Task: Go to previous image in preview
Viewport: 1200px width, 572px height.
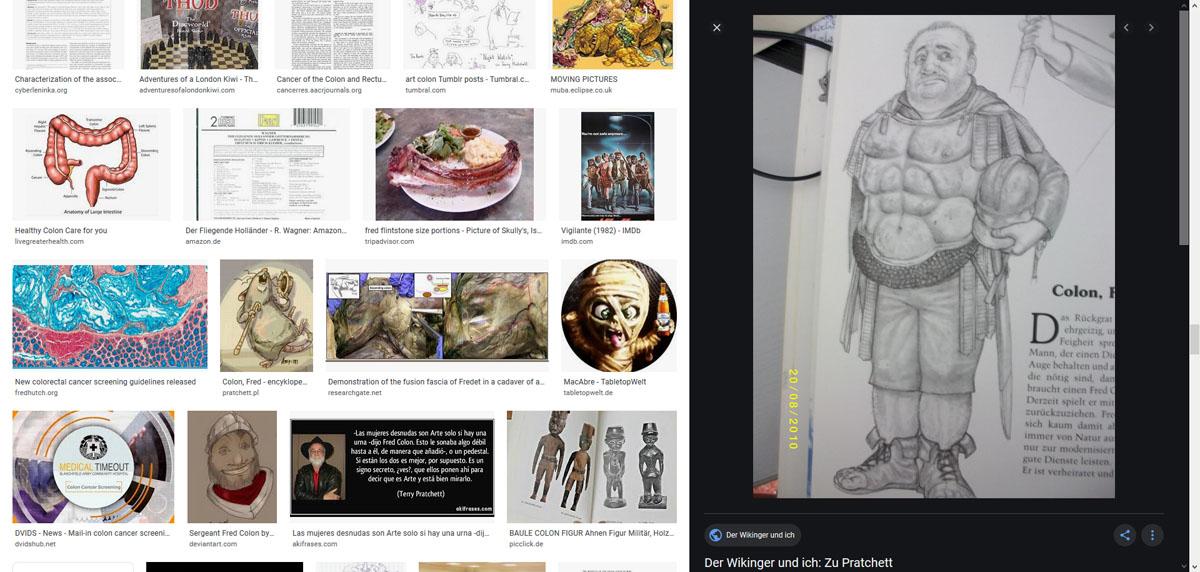Action: tap(1126, 28)
